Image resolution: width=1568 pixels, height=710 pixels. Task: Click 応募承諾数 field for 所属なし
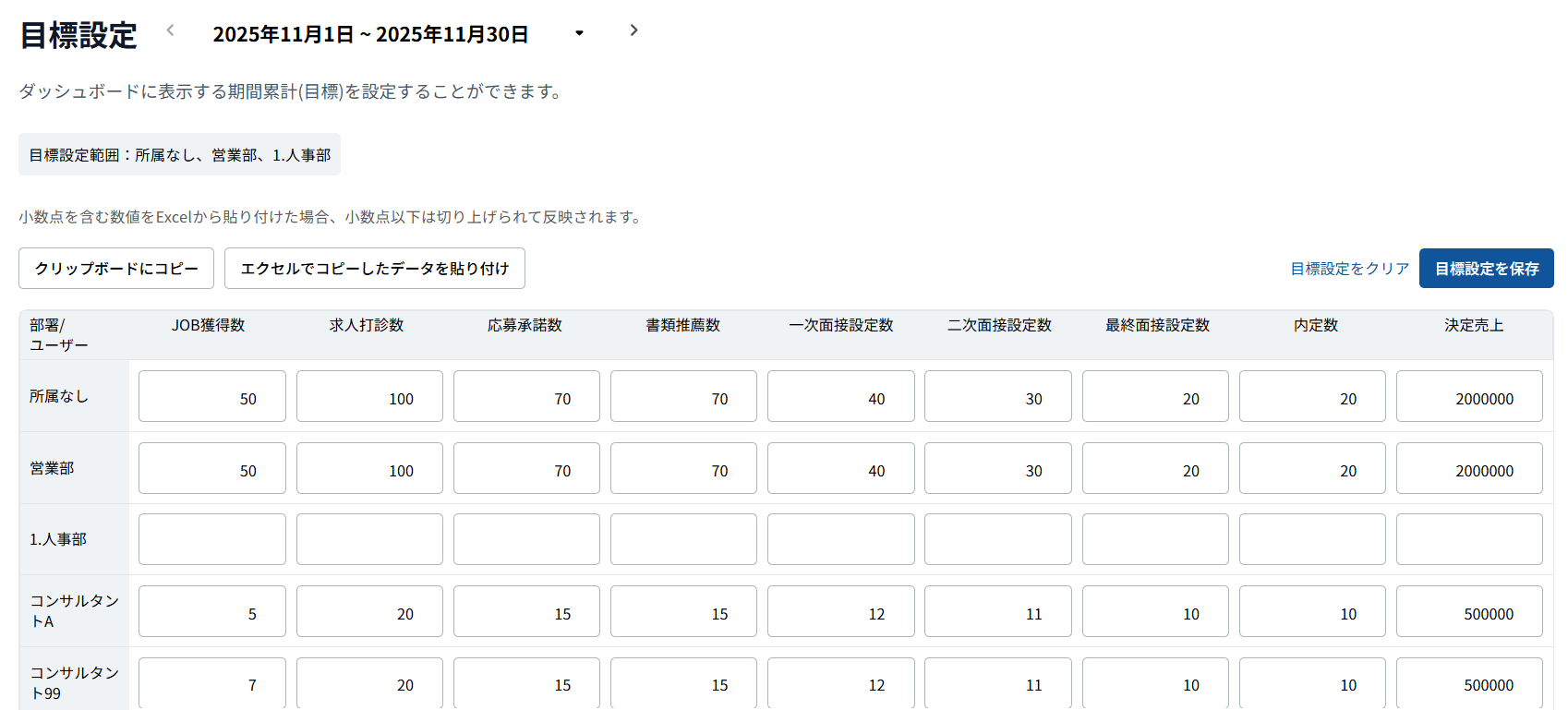pos(526,397)
